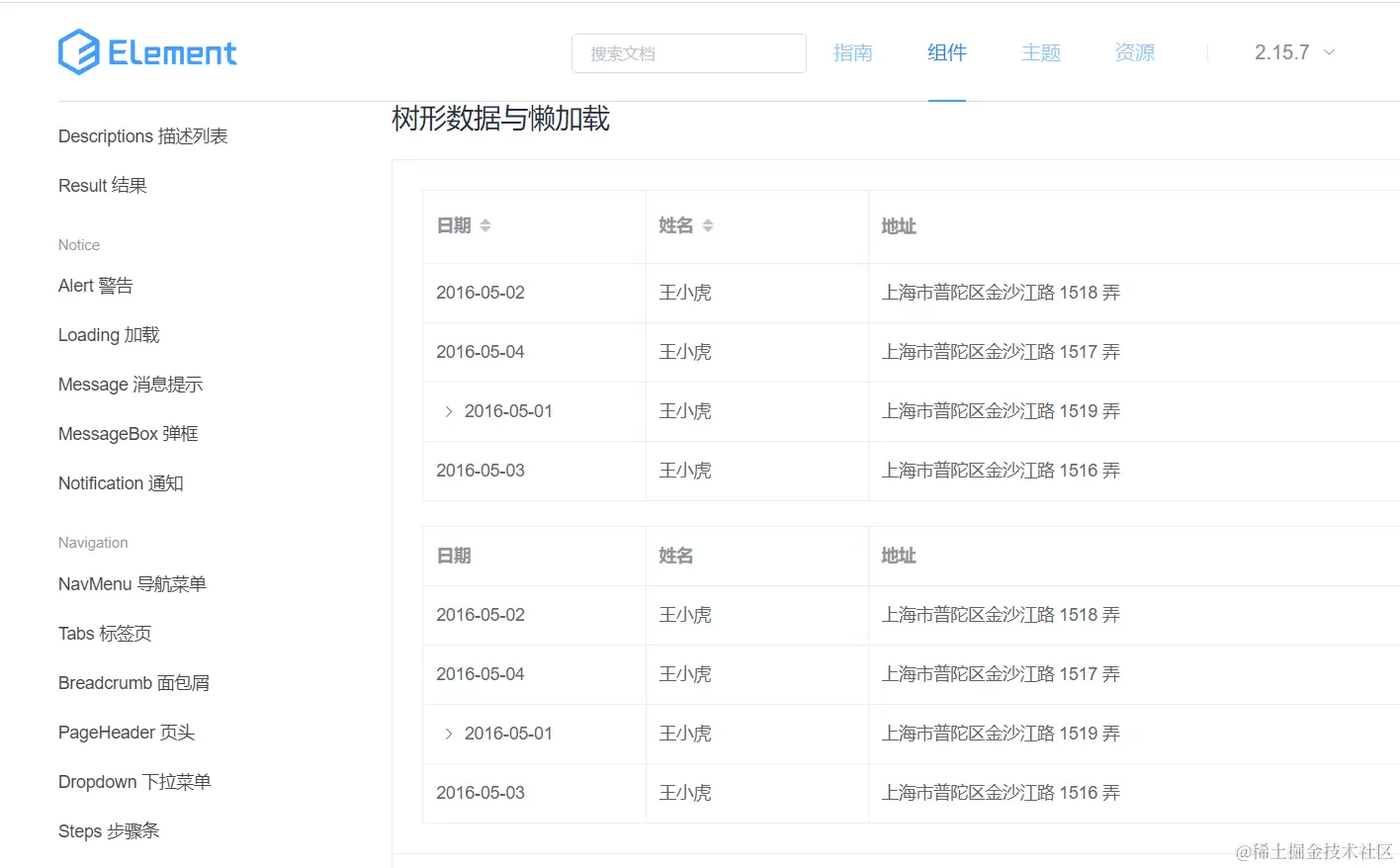Sort by 日期 in the first table
This screenshot has width=1400, height=868.
(485, 226)
